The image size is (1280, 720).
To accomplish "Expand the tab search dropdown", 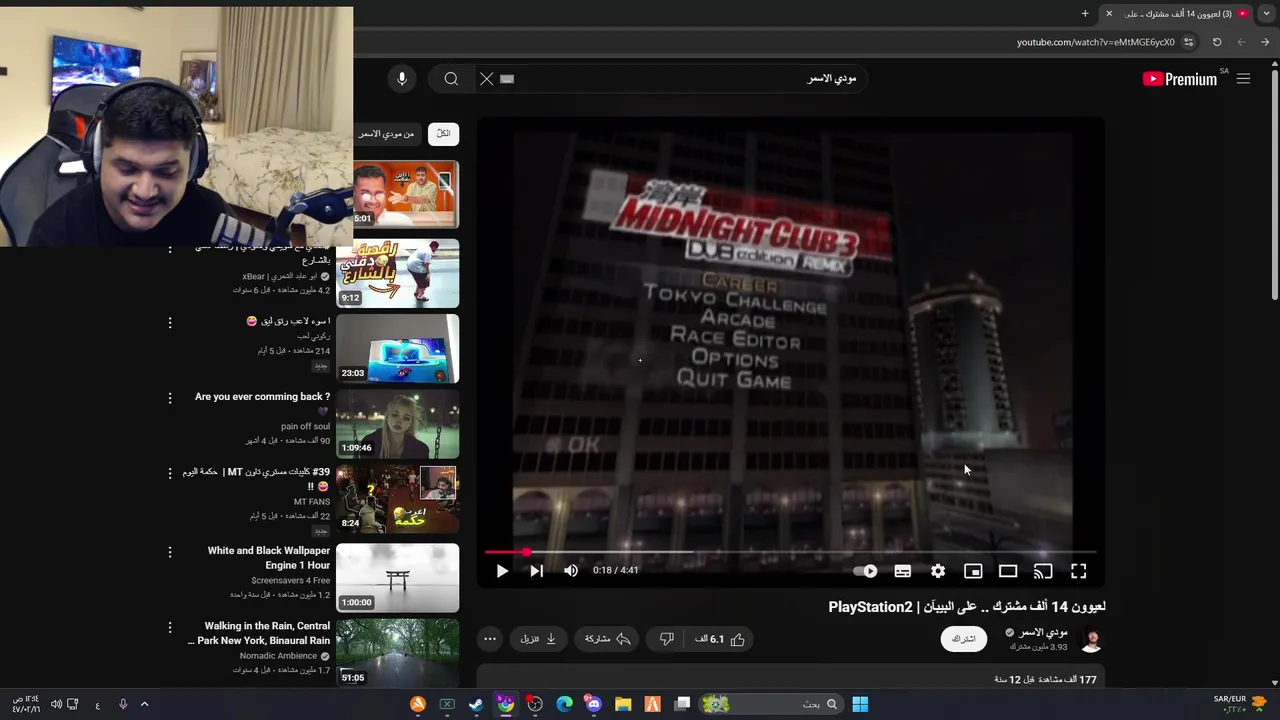I will [x=1266, y=13].
